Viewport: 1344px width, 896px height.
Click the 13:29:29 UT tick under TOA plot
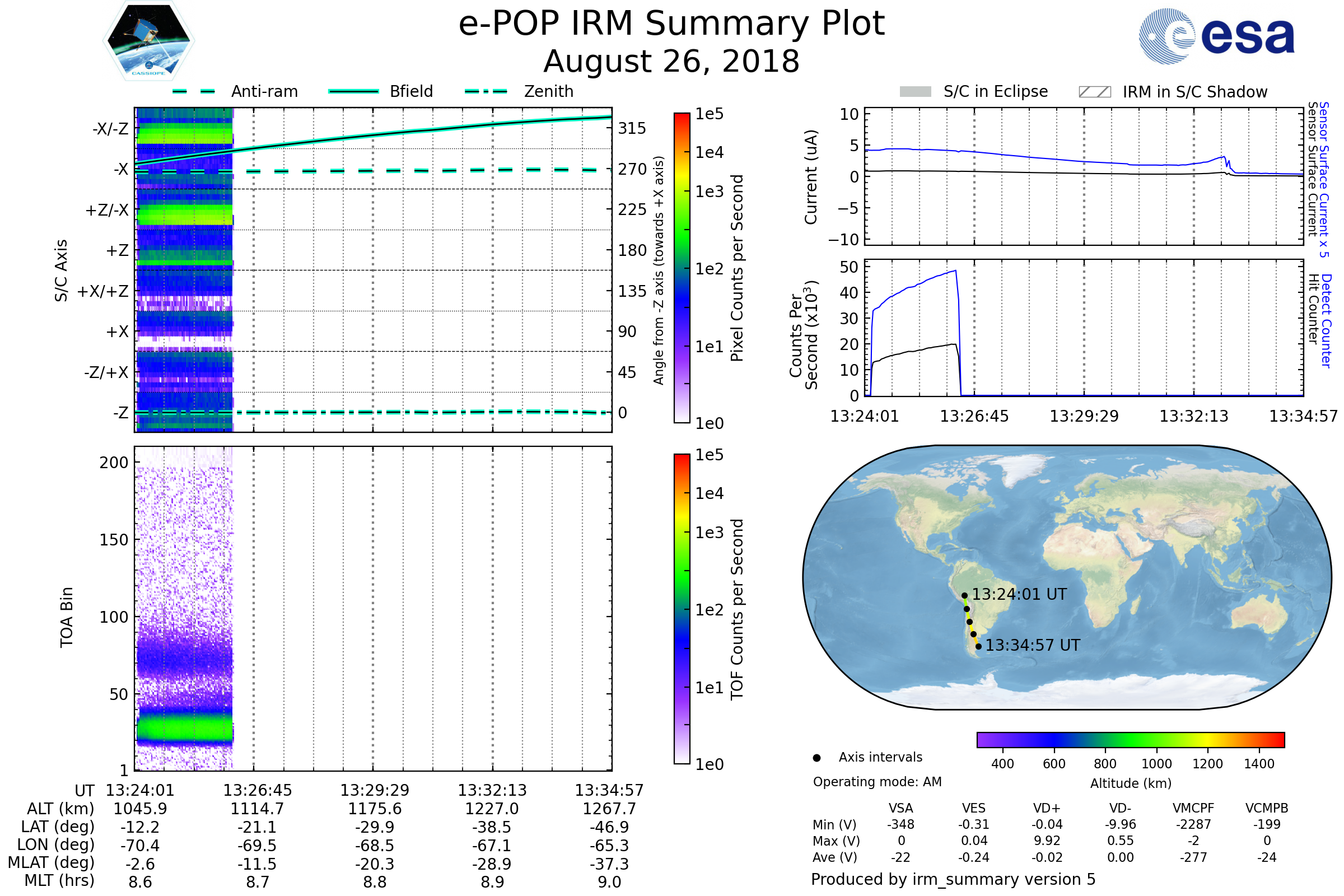coord(375,790)
